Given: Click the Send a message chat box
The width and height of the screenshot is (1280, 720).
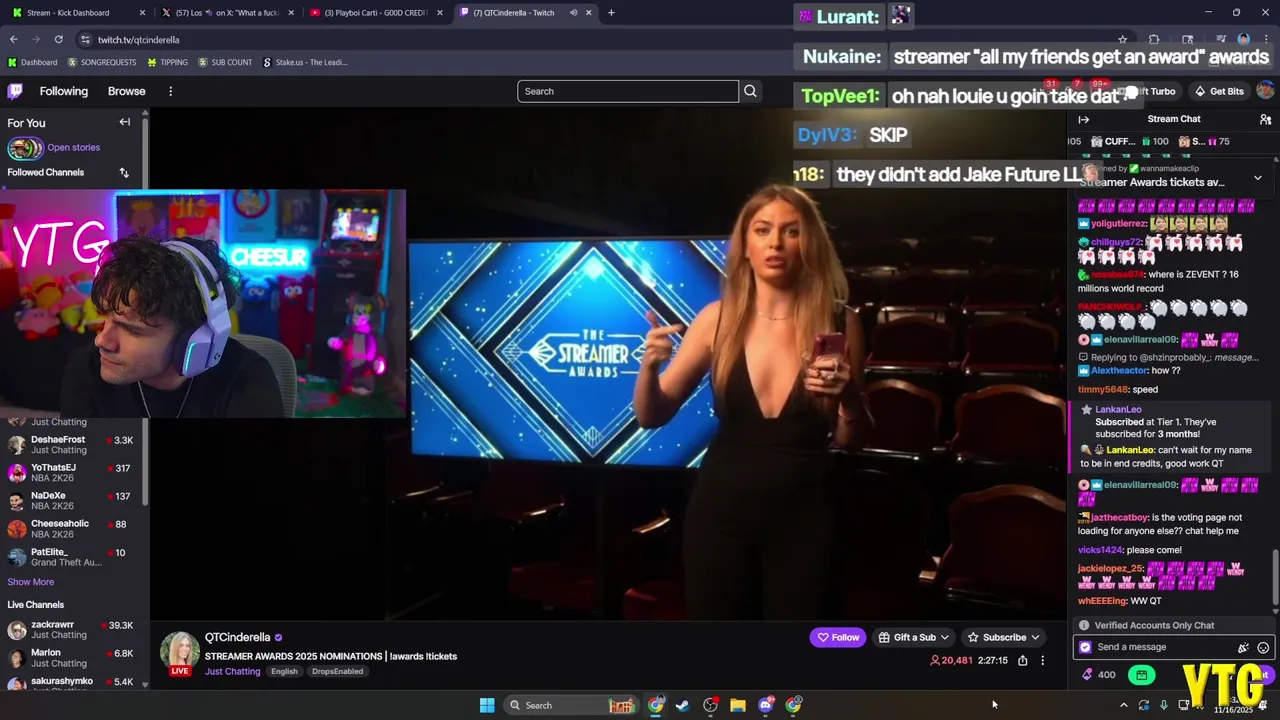Looking at the screenshot, I should click(1164, 647).
